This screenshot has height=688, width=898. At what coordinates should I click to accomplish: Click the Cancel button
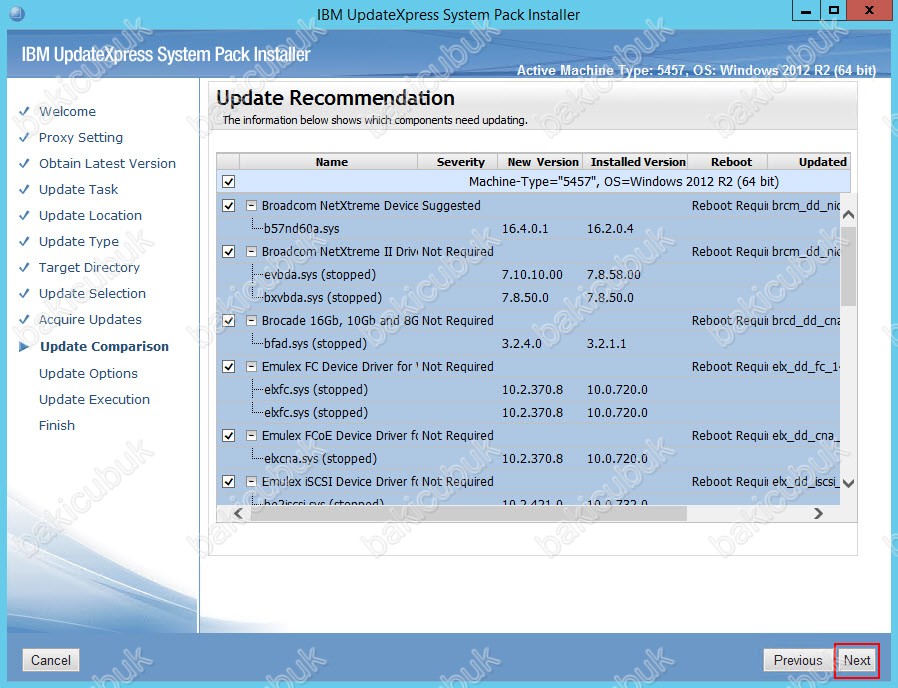(51, 660)
